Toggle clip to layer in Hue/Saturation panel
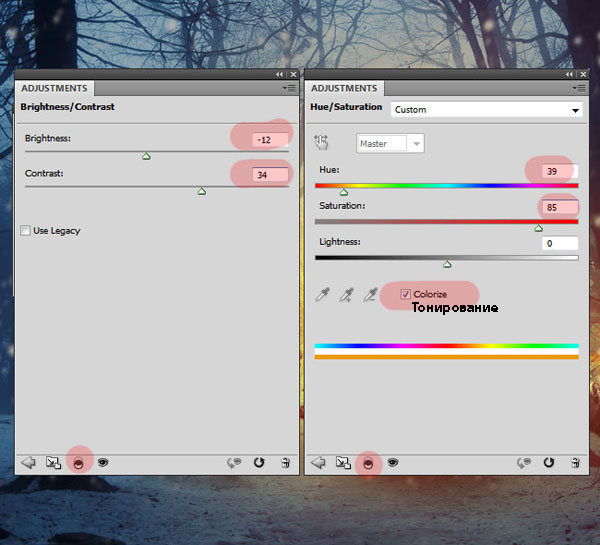Image resolution: width=600 pixels, height=545 pixels. [368, 463]
